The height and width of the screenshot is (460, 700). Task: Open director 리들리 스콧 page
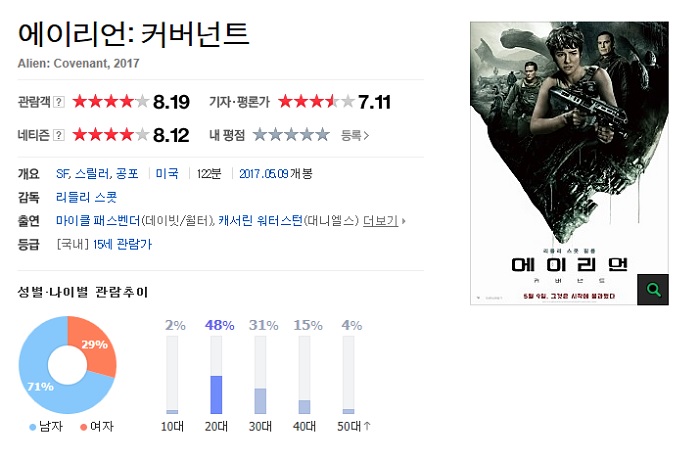pos(87,197)
